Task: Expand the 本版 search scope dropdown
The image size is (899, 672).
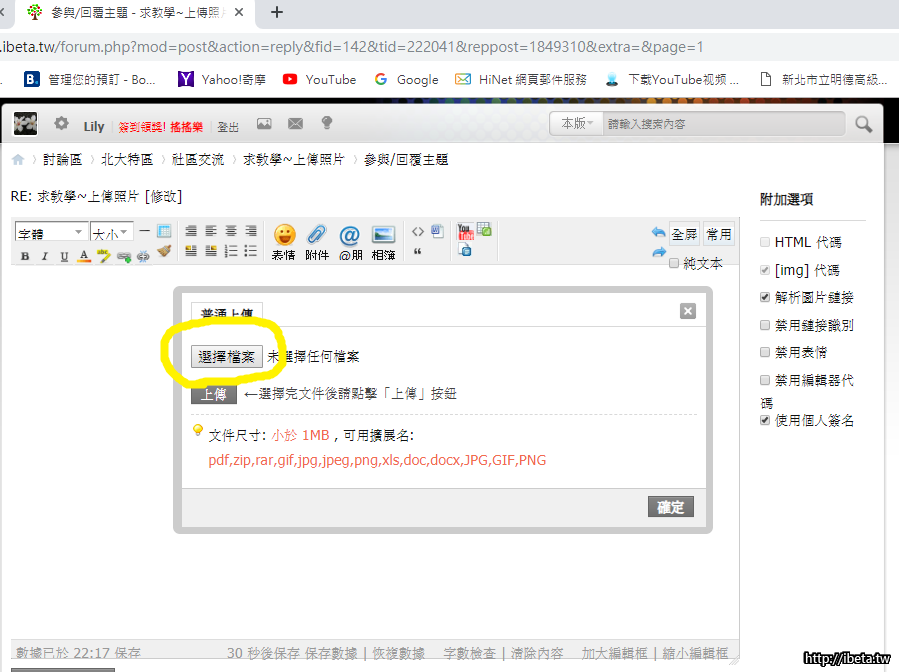Action: [577, 124]
